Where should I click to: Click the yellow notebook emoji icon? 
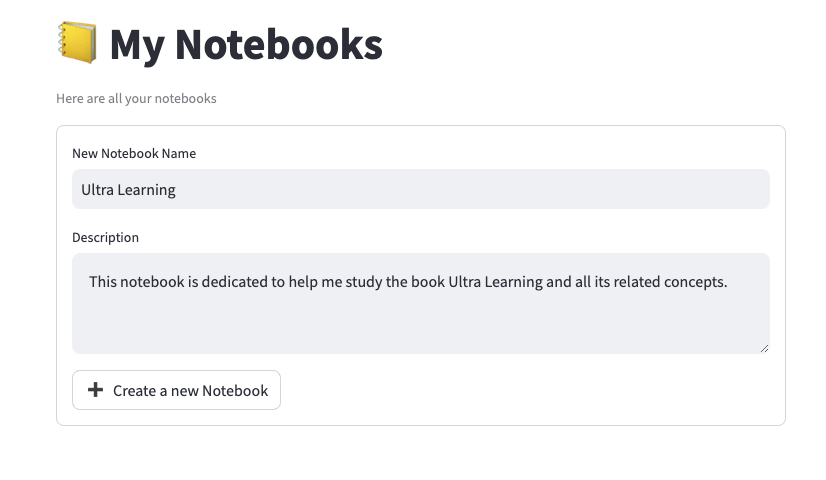tap(77, 44)
